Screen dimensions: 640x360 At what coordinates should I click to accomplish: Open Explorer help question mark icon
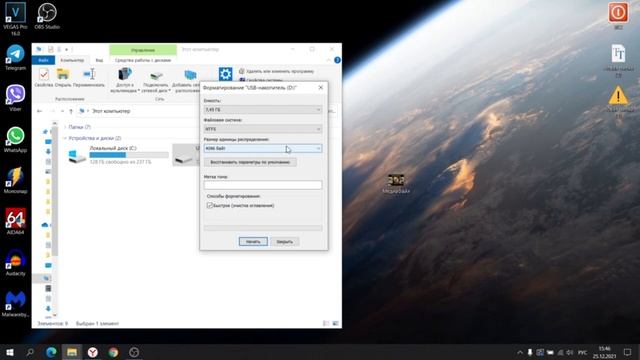[337, 60]
